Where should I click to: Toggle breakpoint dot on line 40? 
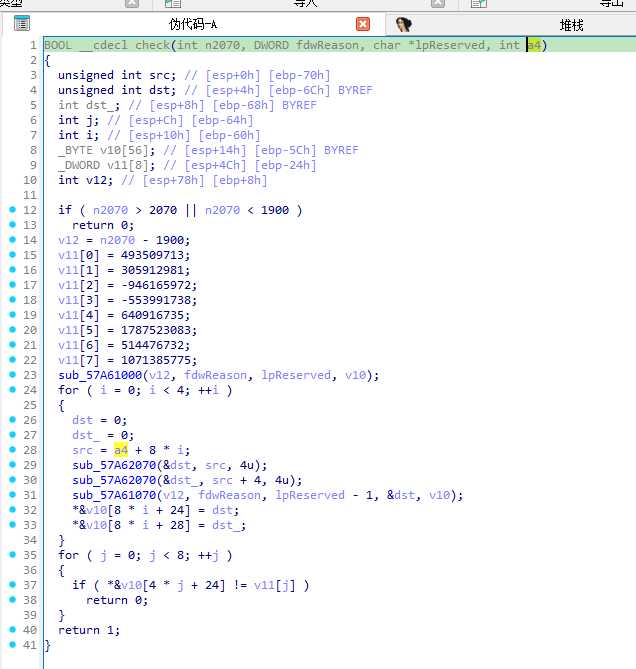pos(11,630)
